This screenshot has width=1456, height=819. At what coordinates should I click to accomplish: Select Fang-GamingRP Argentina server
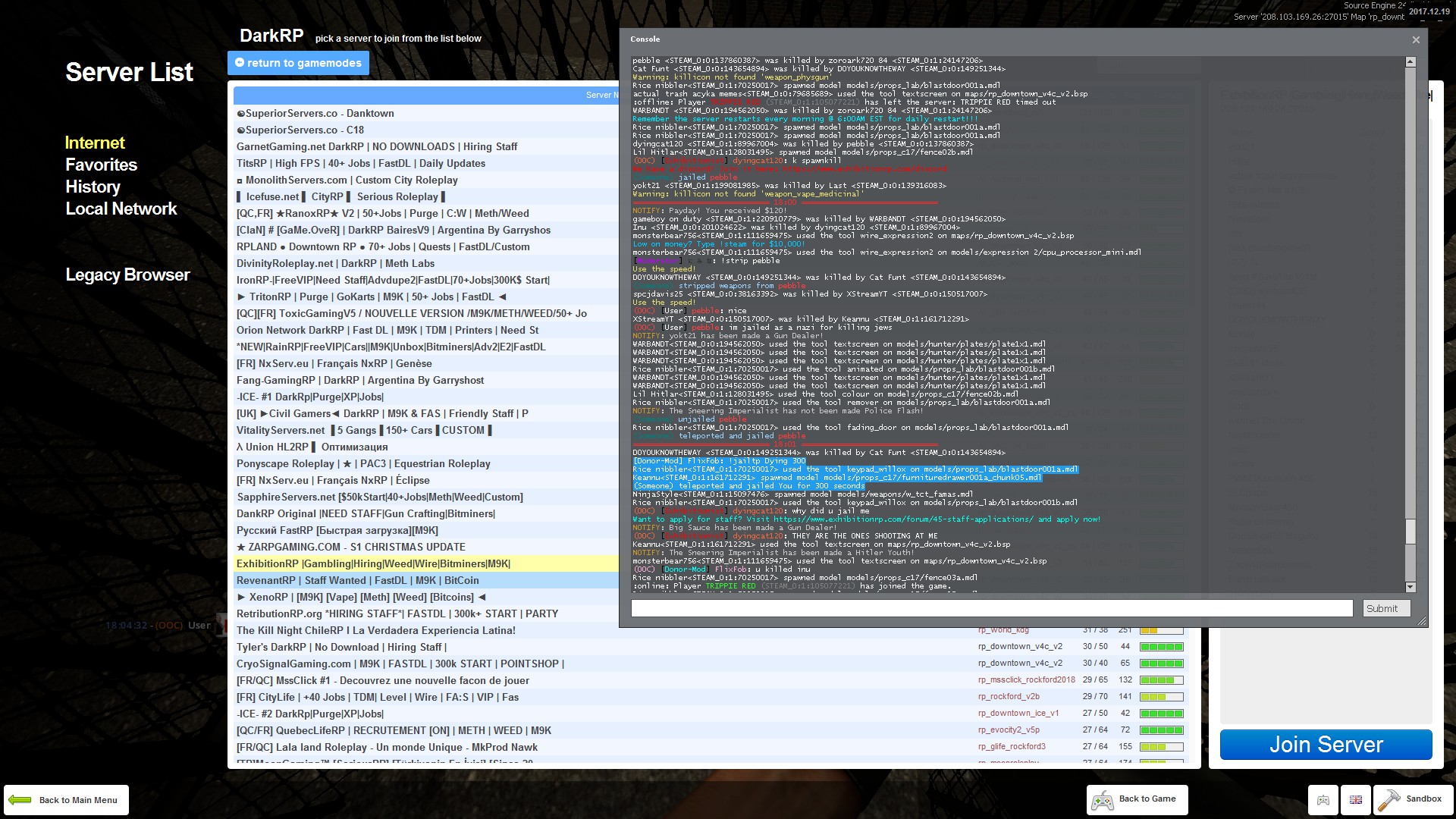point(426,380)
